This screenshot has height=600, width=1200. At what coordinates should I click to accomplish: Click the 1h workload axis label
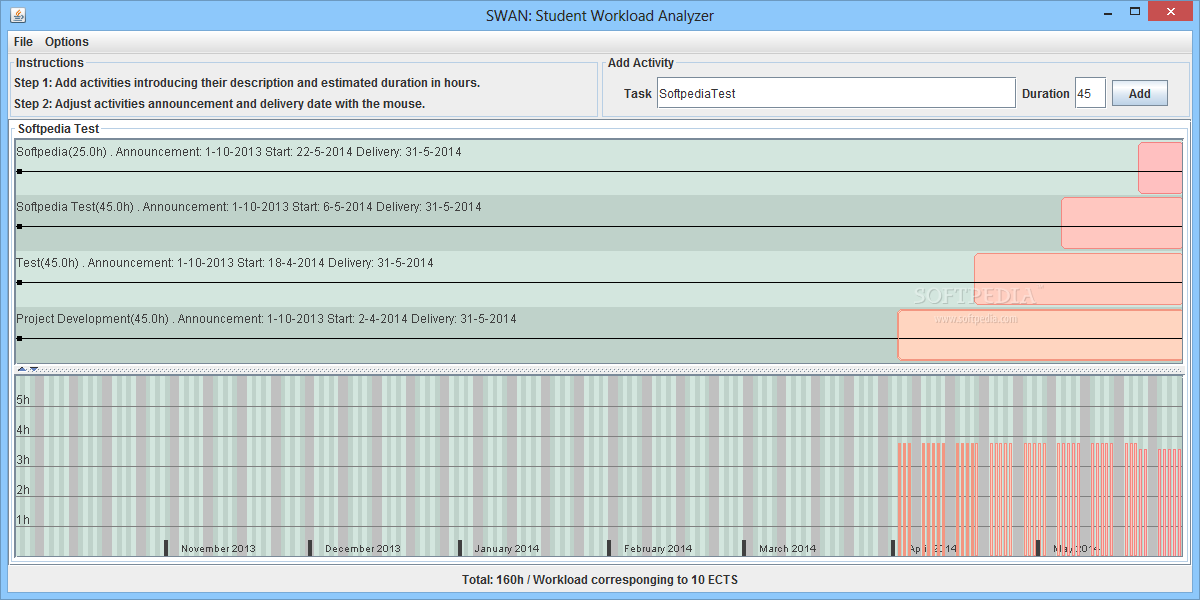(x=23, y=520)
